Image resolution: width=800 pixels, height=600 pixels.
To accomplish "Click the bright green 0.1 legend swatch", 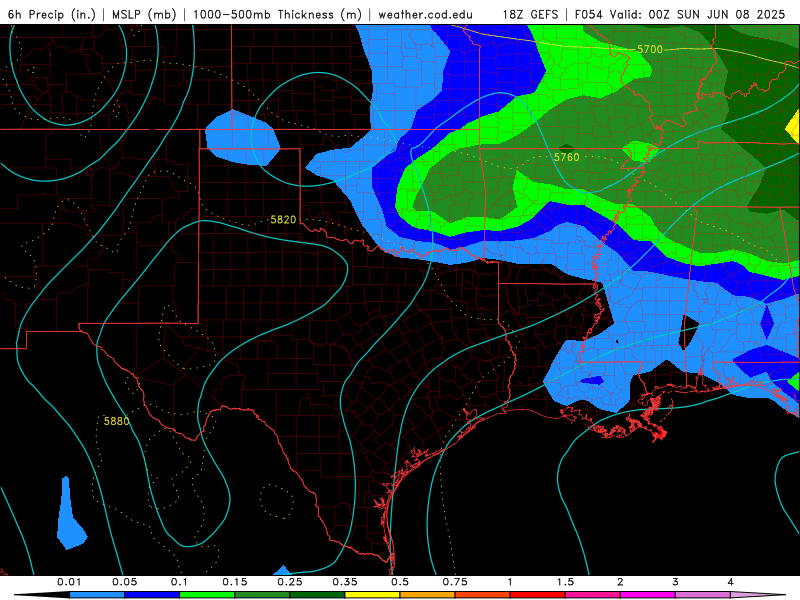I will (207, 595).
